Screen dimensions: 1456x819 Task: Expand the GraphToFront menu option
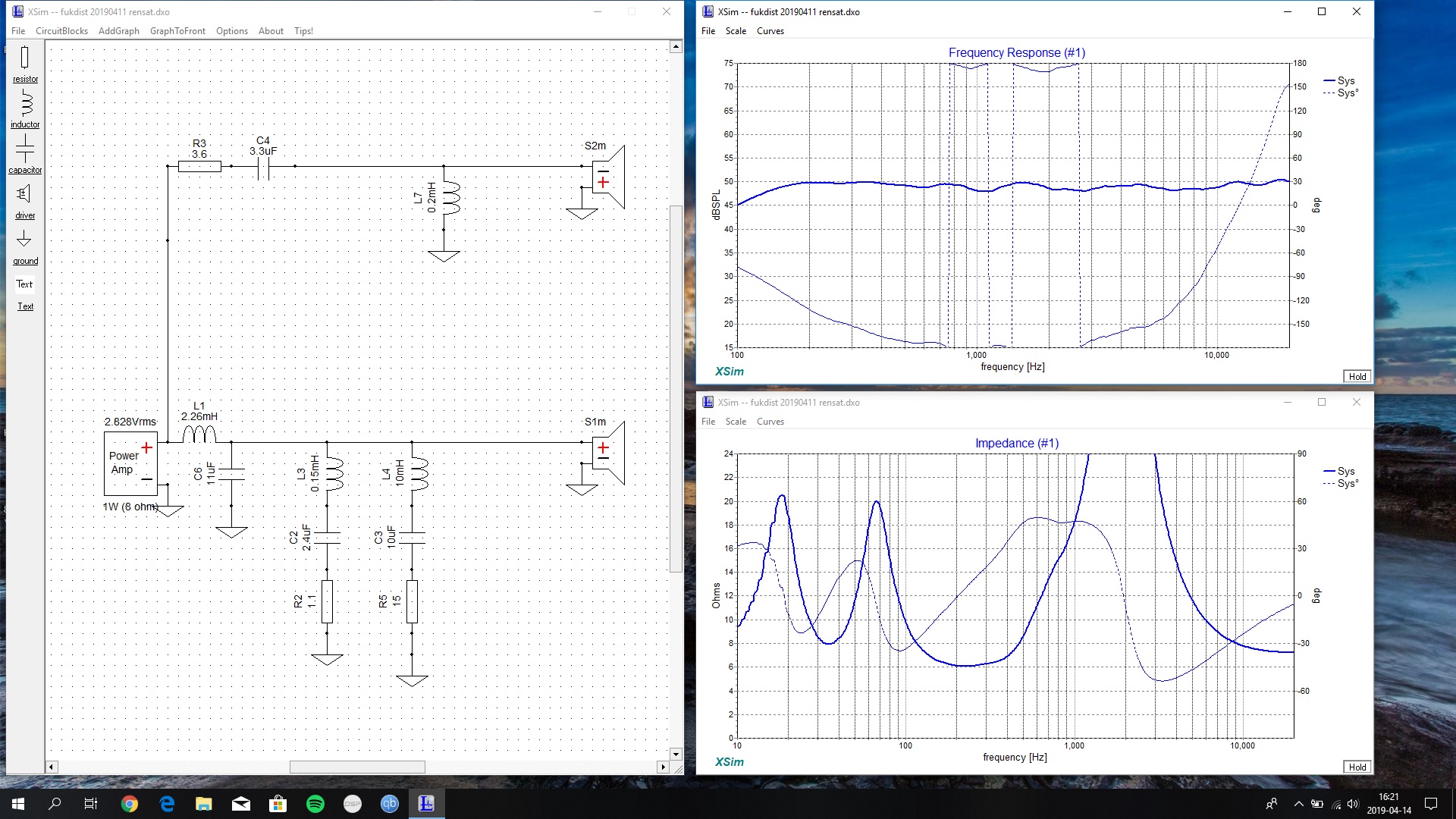coord(177,30)
